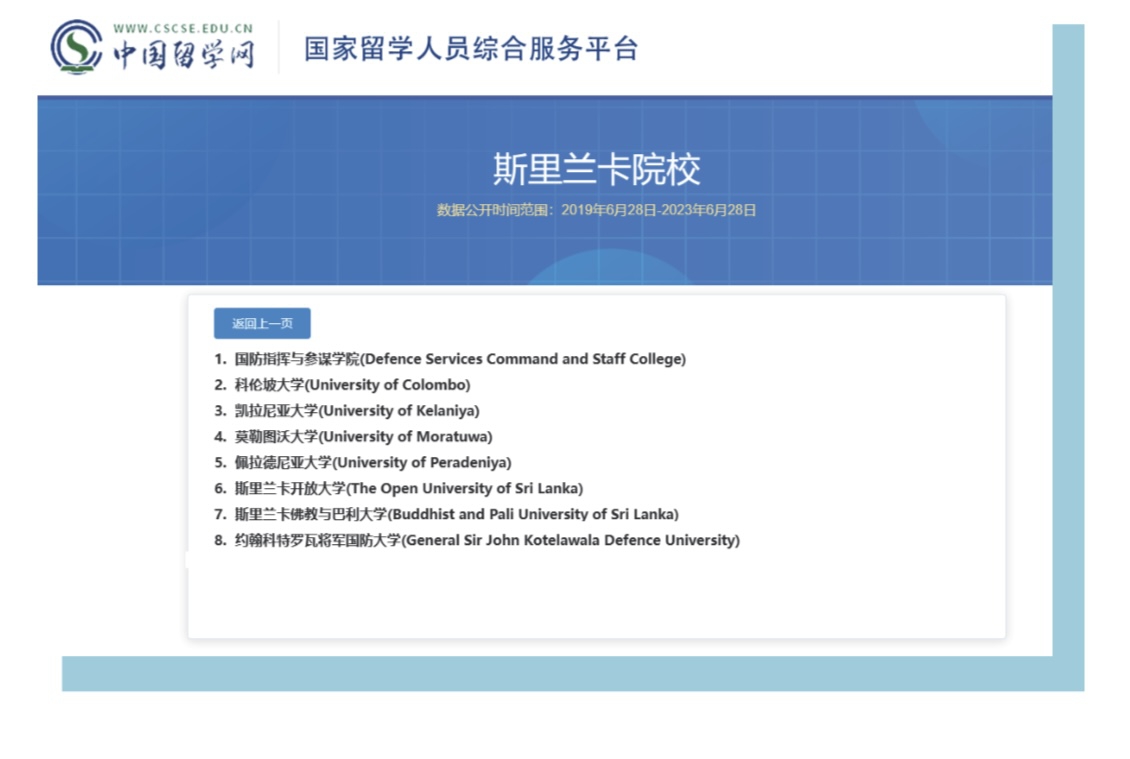Image resolution: width=1130 pixels, height=759 pixels.
Task: Click the 数据公开时间范围 date range text
Action: pyautogui.click(x=596, y=210)
